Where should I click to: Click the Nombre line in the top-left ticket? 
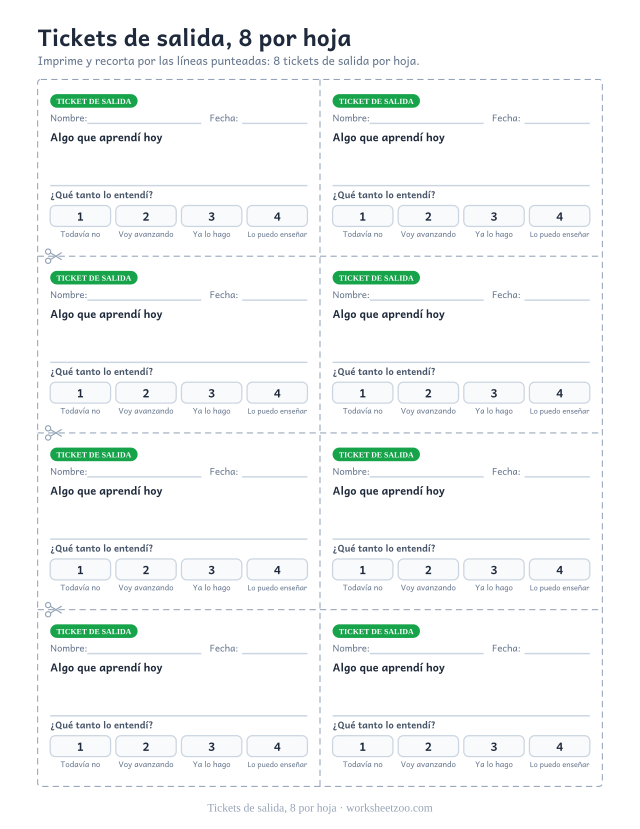(x=144, y=119)
